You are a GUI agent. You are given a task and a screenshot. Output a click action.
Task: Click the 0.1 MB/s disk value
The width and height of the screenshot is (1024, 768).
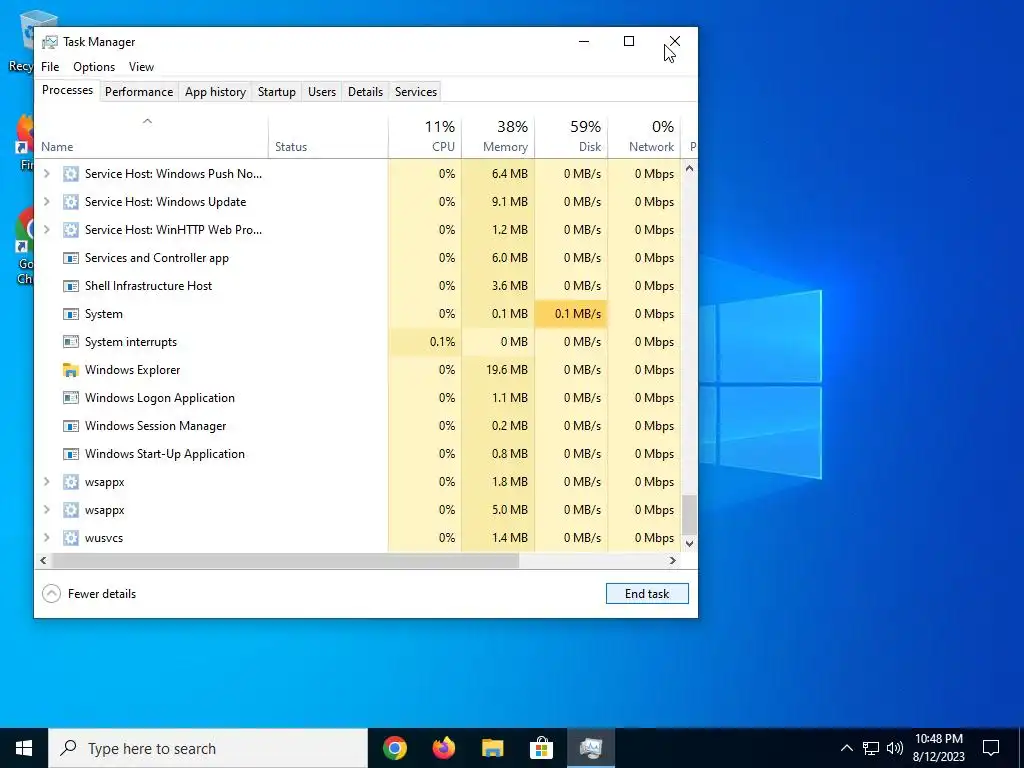click(x=578, y=314)
